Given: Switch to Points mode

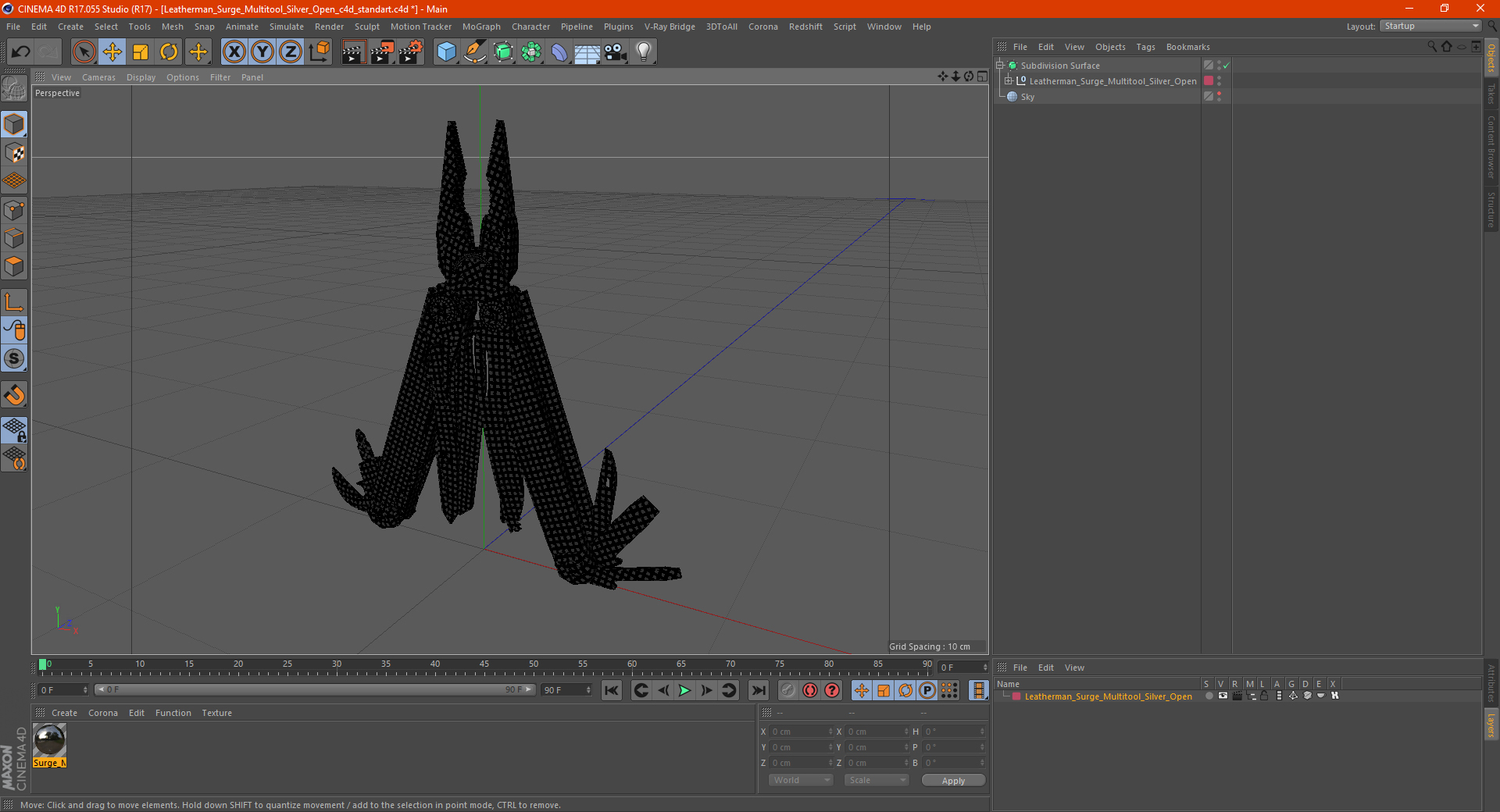Looking at the screenshot, I should click(14, 210).
